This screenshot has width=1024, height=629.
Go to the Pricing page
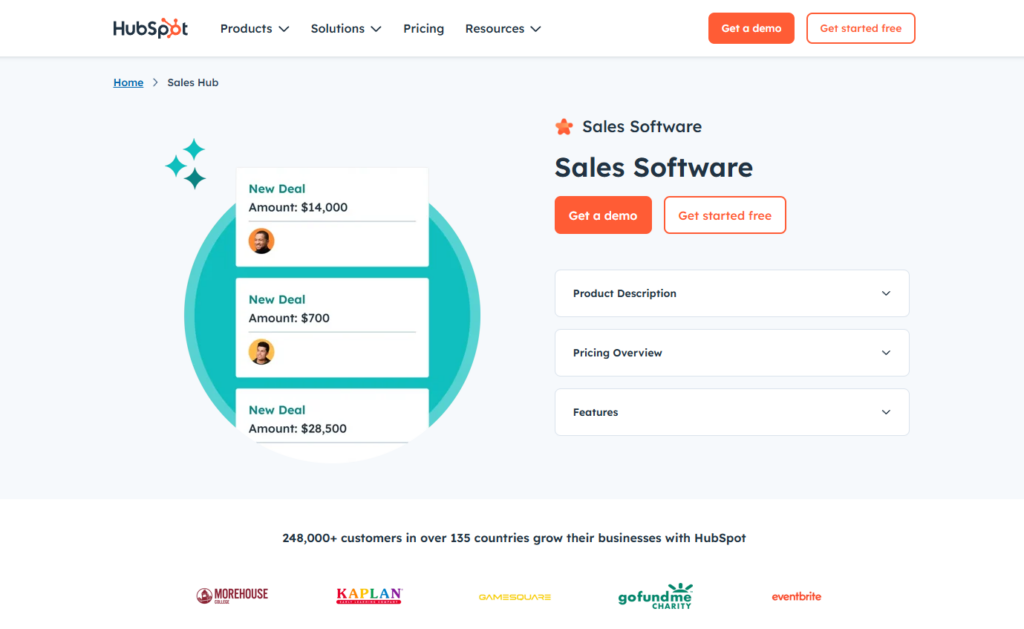point(424,29)
